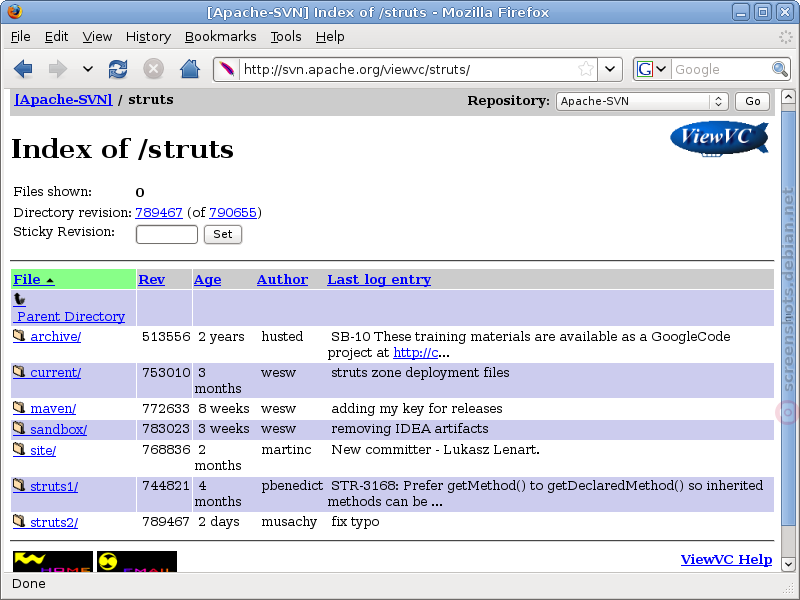Click the Sticky Revision input field
The height and width of the screenshot is (600, 800).
coord(166,234)
